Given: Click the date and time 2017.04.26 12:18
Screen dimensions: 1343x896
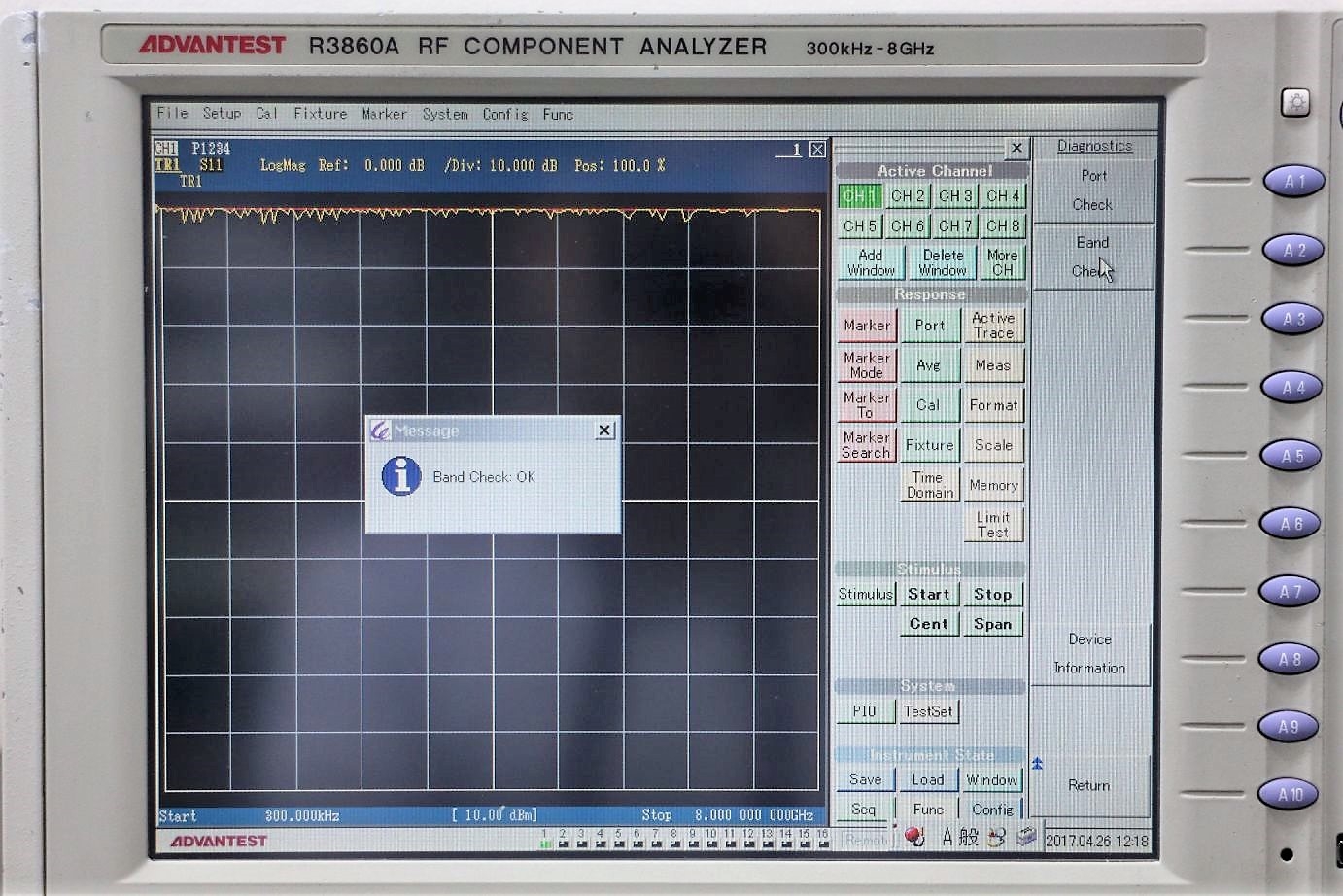Looking at the screenshot, I should tap(1096, 842).
